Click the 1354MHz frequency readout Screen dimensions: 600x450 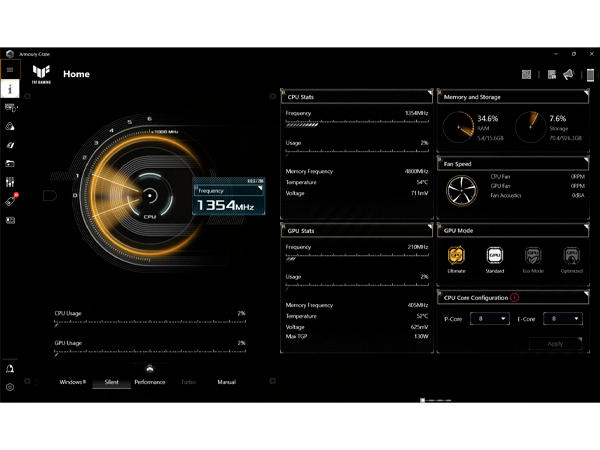[x=225, y=205]
